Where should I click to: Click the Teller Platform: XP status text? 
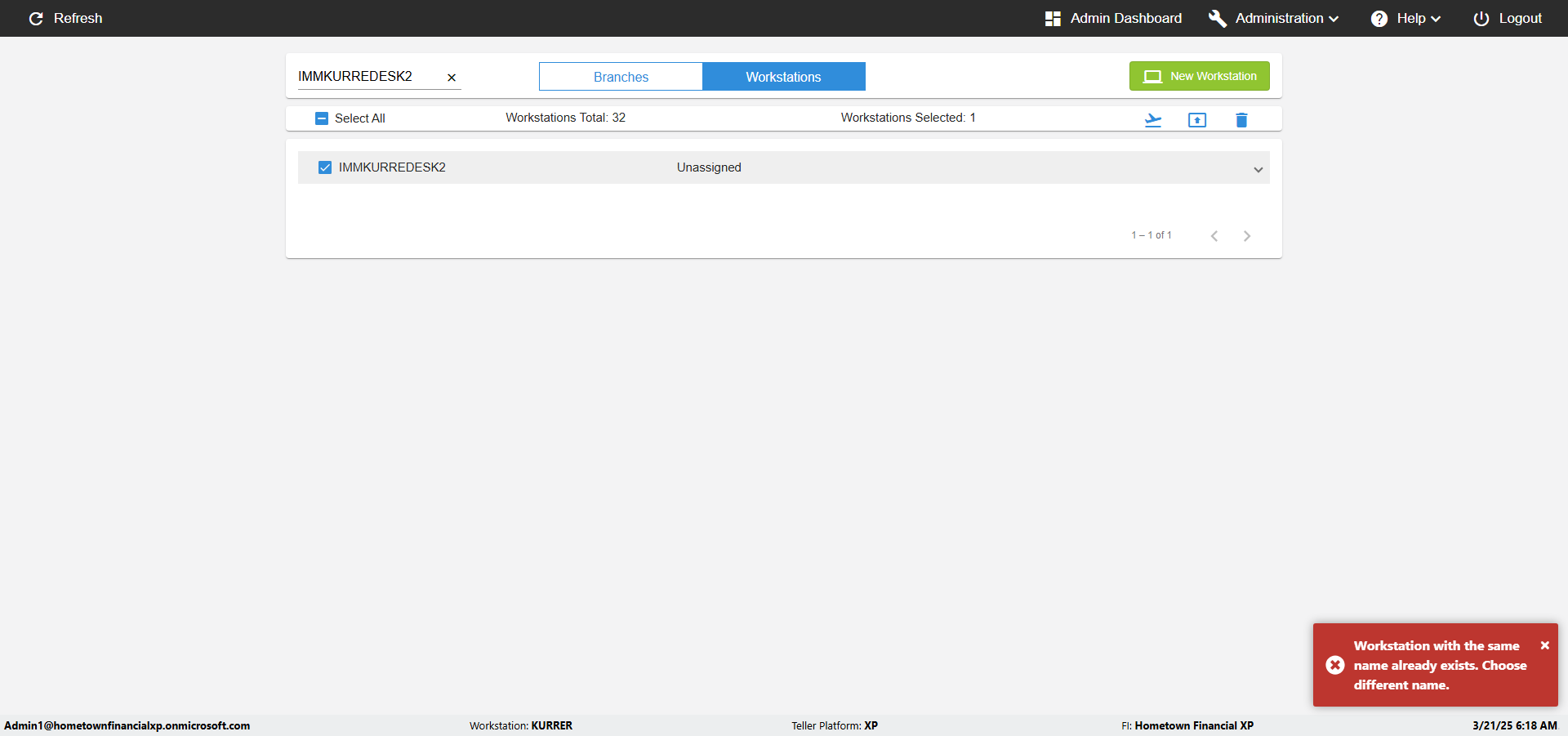coord(835,725)
